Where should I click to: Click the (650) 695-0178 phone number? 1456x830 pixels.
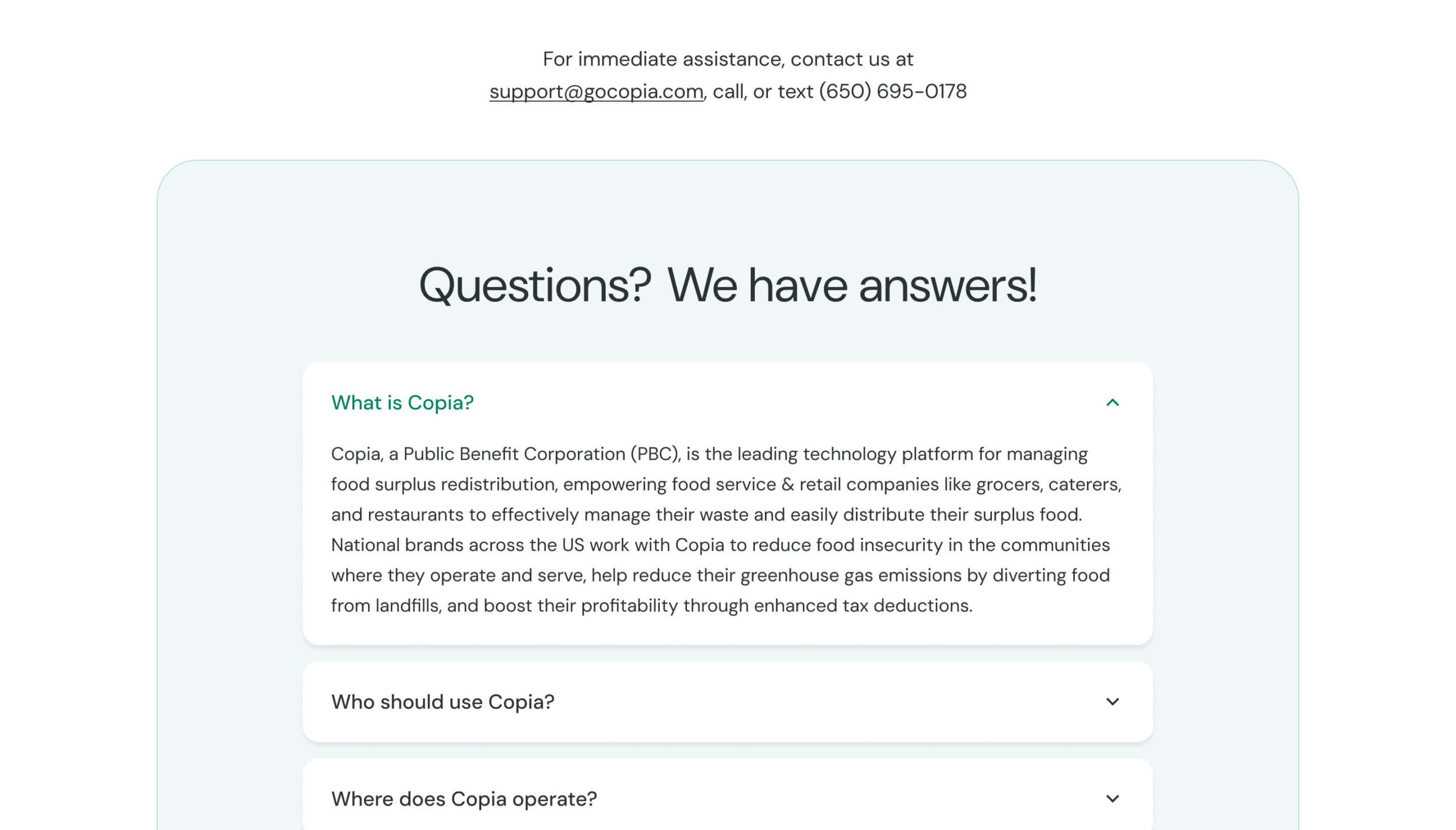[892, 91]
